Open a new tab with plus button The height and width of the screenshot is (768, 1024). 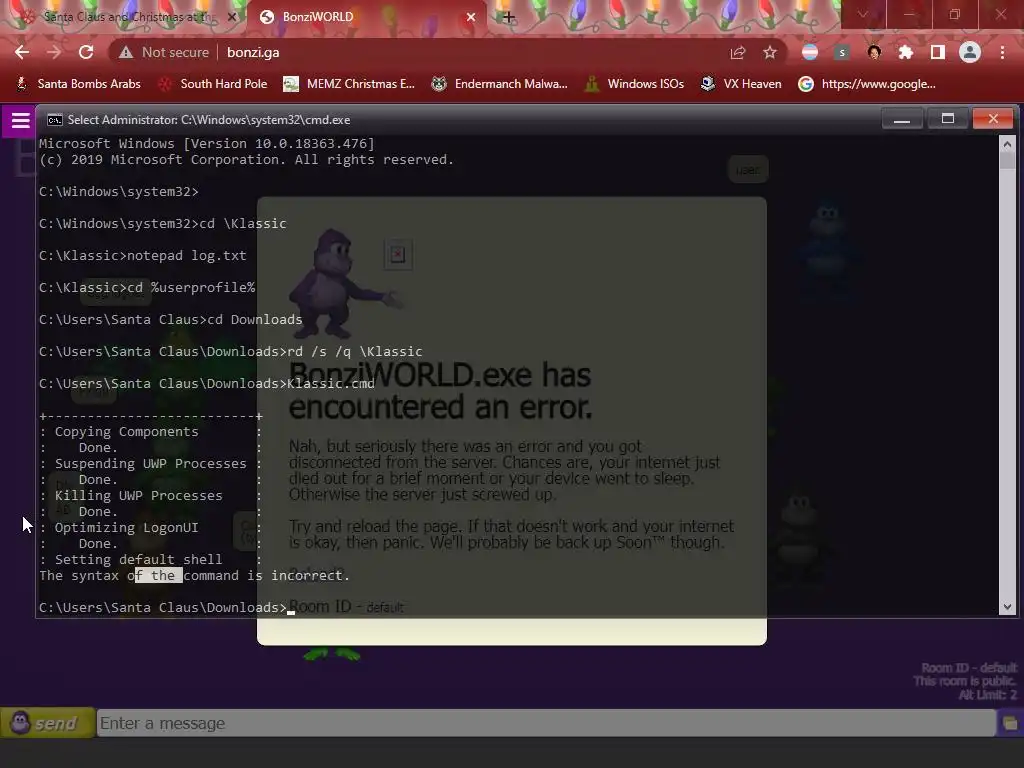point(509,17)
